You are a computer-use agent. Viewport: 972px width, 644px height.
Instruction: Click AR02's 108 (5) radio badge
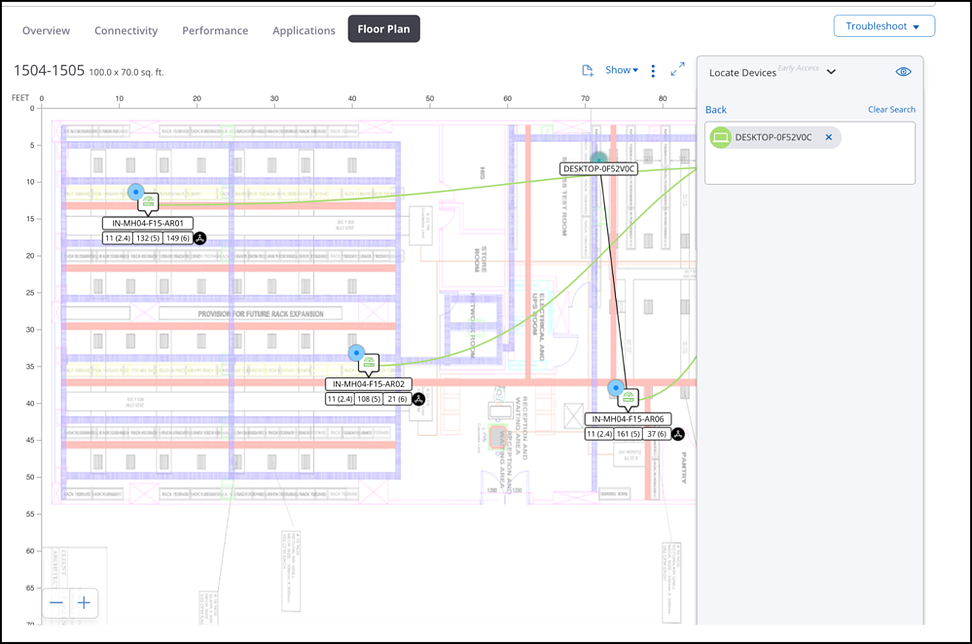click(369, 399)
